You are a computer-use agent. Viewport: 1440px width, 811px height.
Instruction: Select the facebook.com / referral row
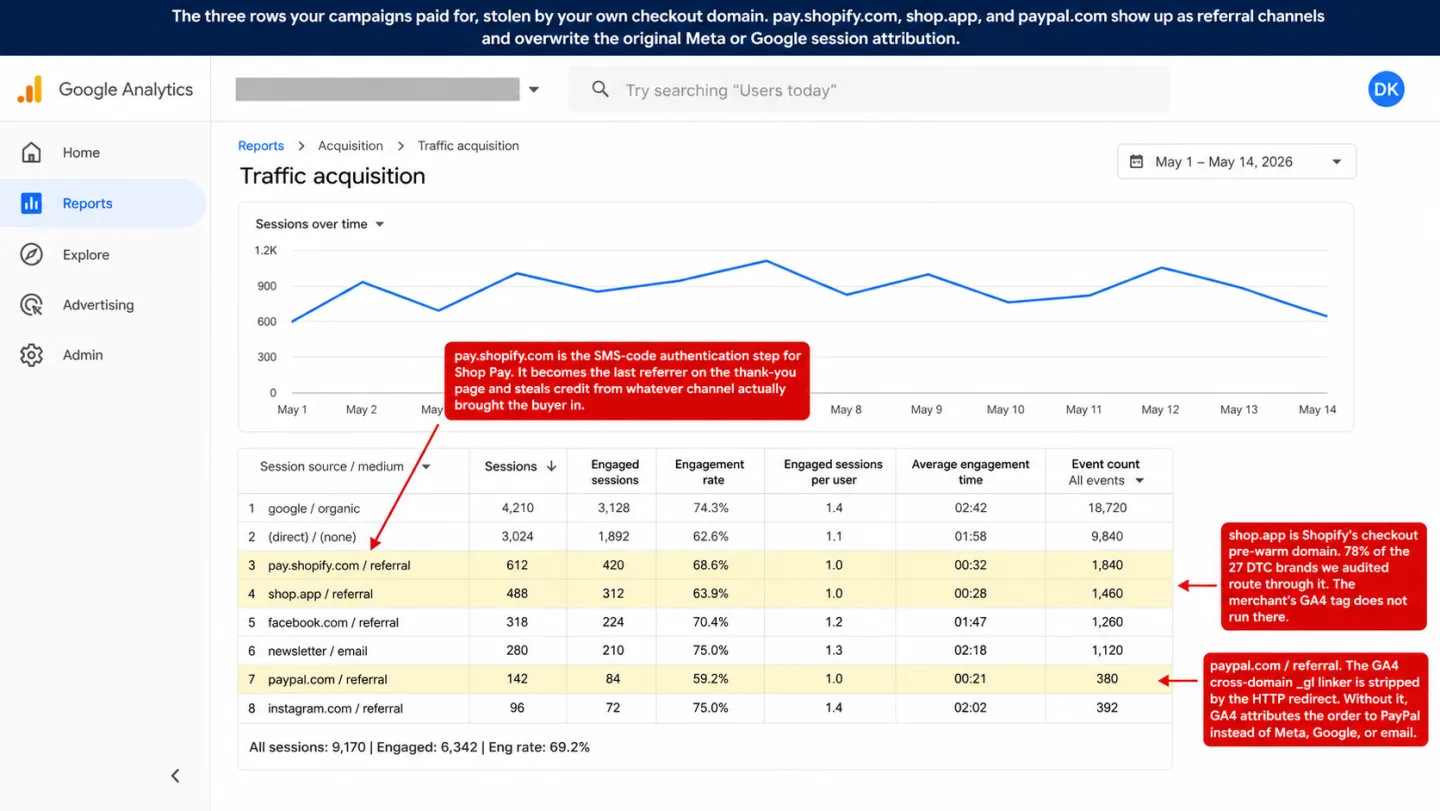[x=705, y=622]
